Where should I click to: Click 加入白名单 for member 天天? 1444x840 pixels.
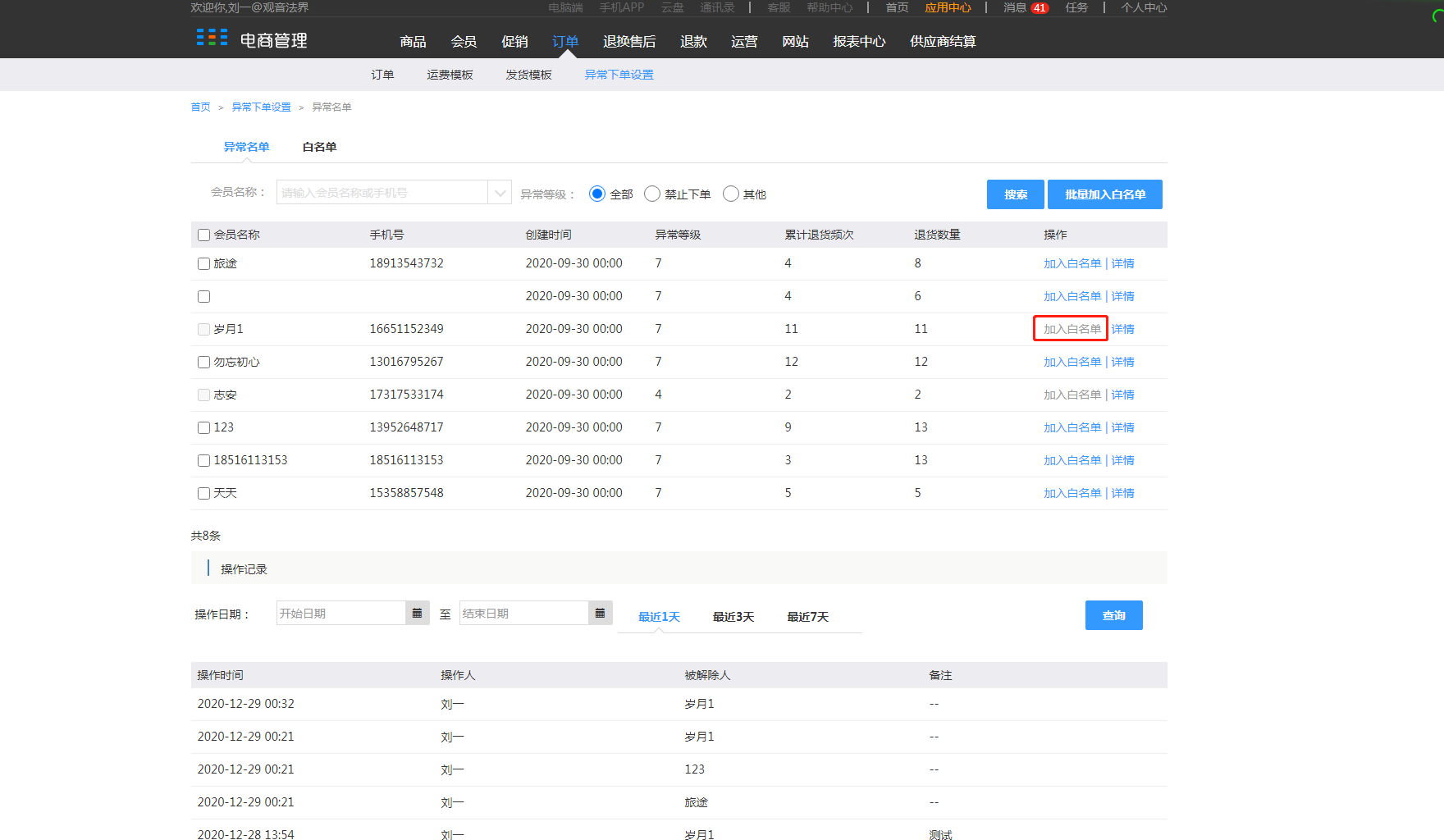click(x=1072, y=493)
